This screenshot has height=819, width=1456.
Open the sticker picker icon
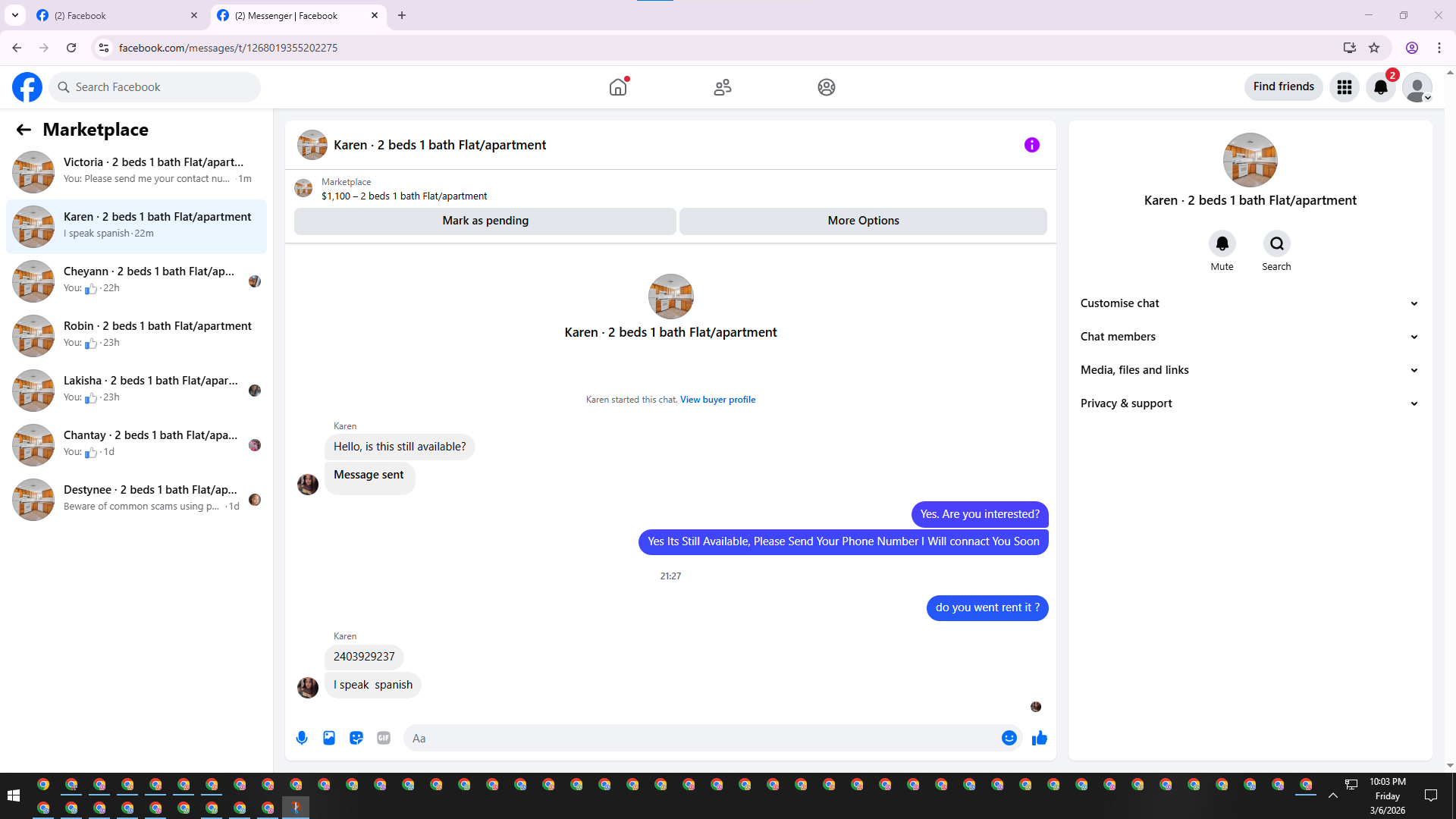tap(356, 738)
